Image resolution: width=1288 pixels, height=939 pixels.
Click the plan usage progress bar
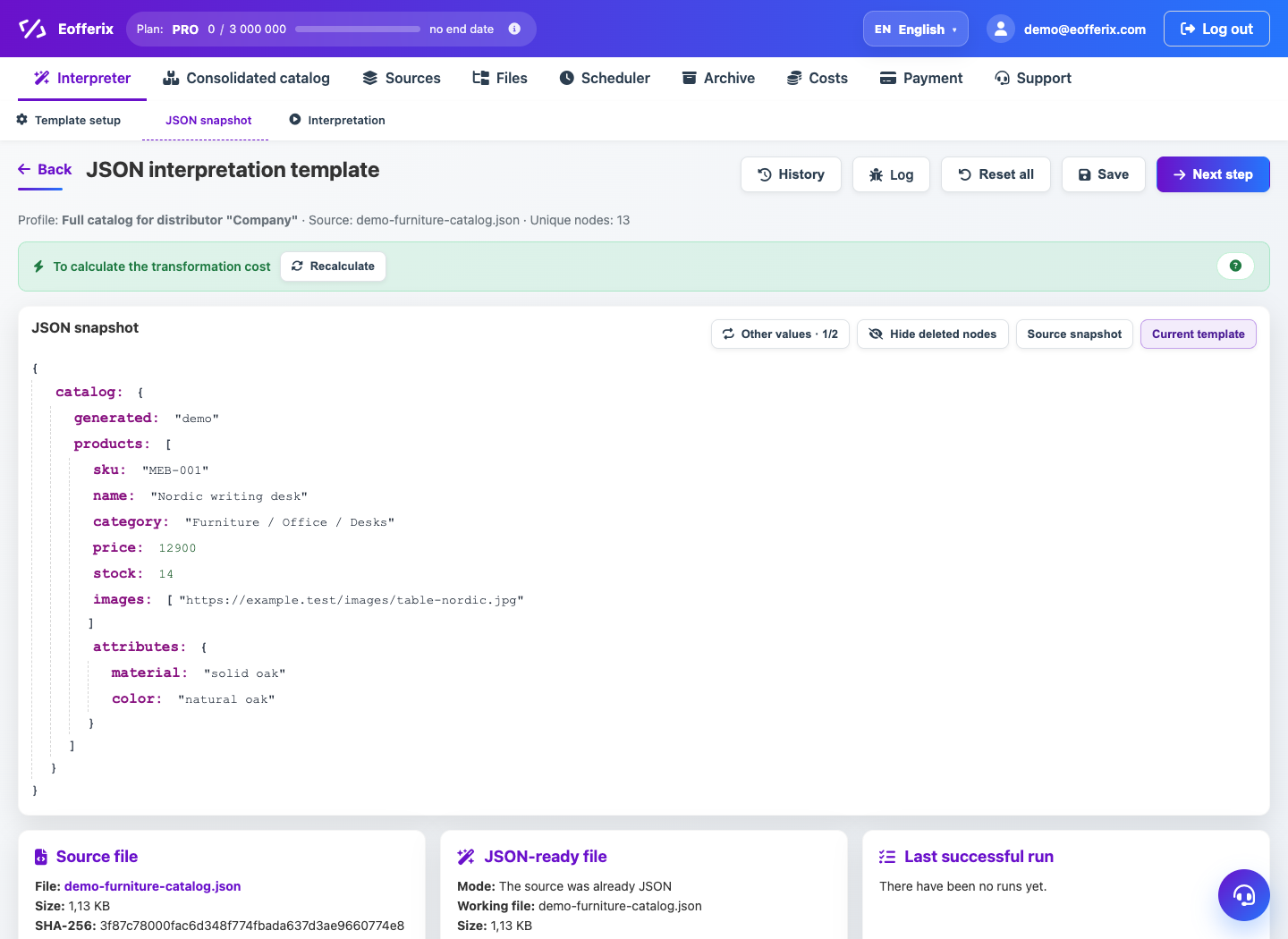(x=358, y=29)
